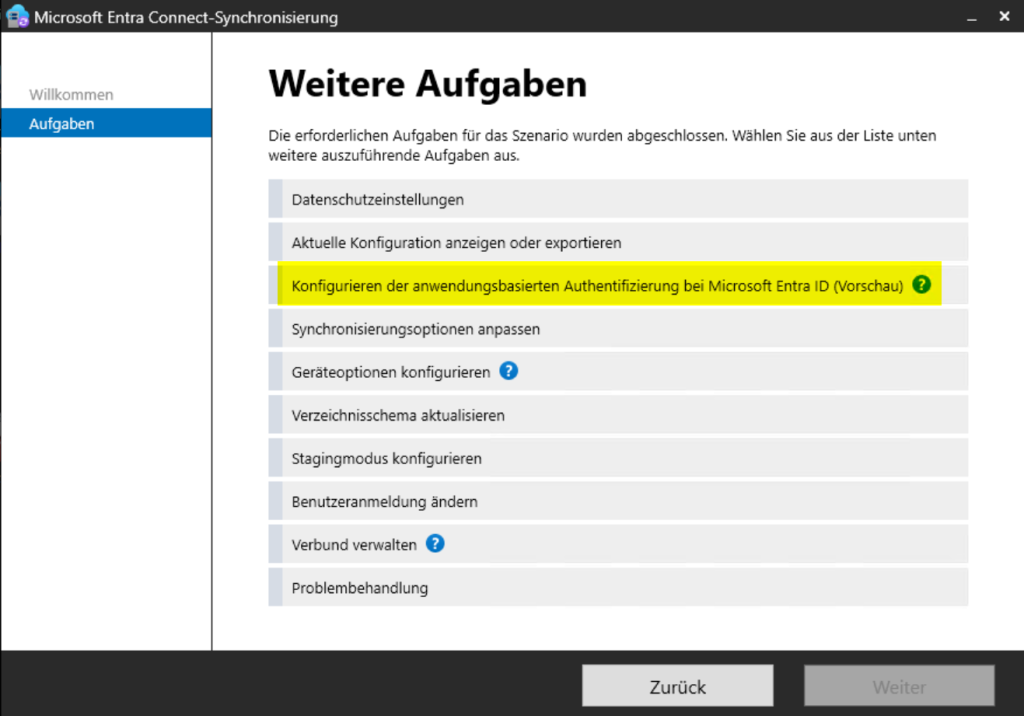Go back with the Zurück button

(678, 686)
